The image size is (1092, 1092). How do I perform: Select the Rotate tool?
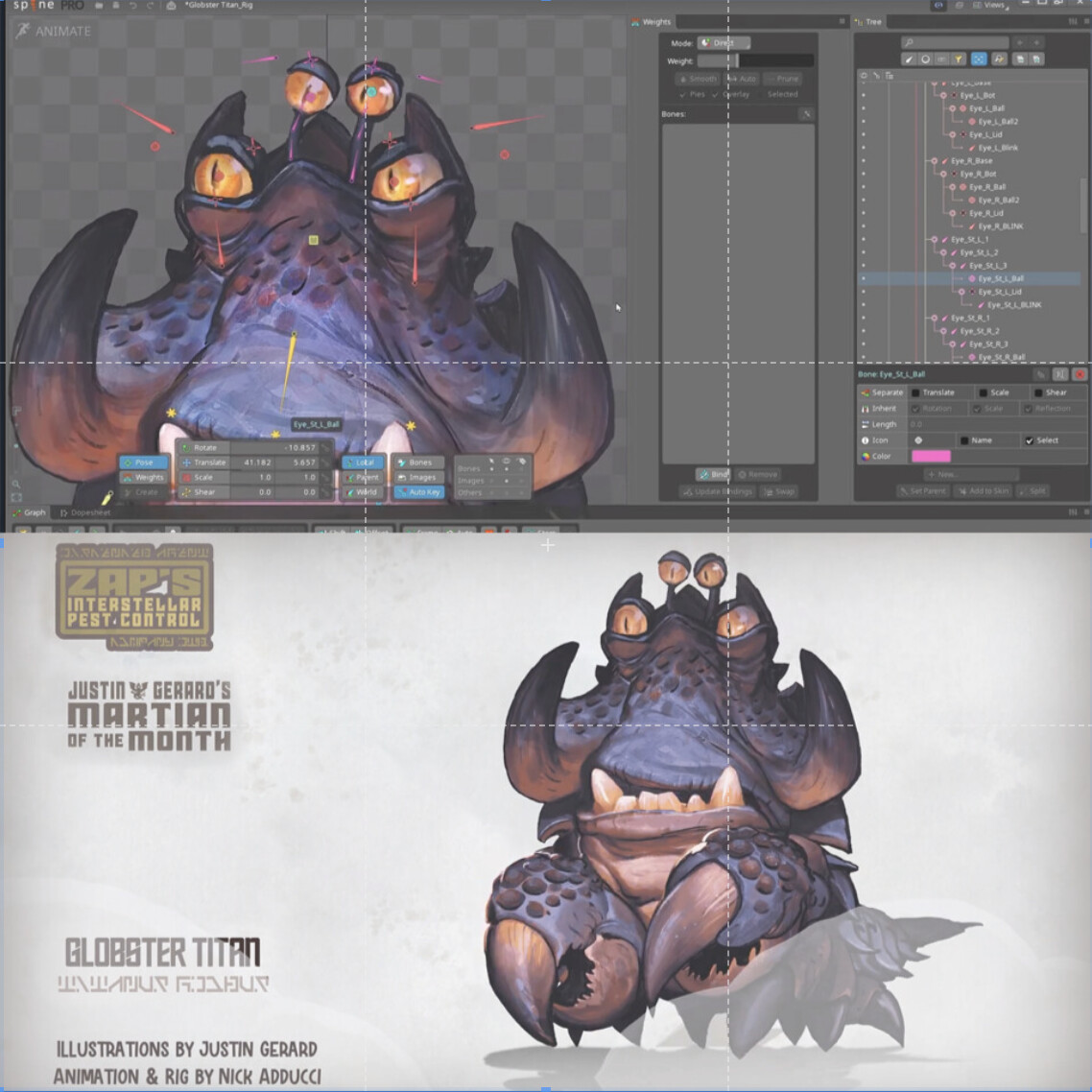[206, 447]
